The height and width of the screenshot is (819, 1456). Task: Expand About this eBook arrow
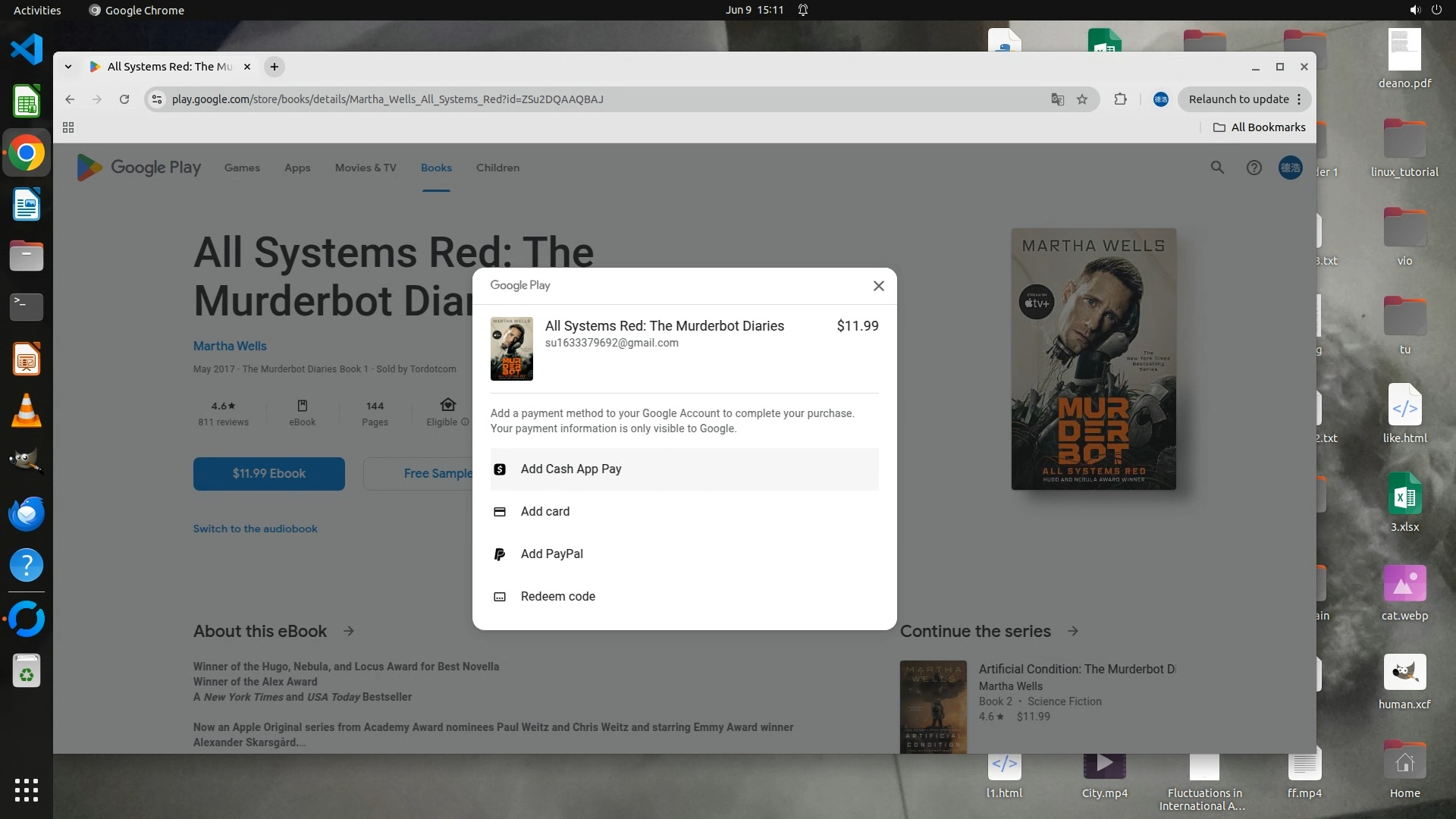click(x=349, y=631)
